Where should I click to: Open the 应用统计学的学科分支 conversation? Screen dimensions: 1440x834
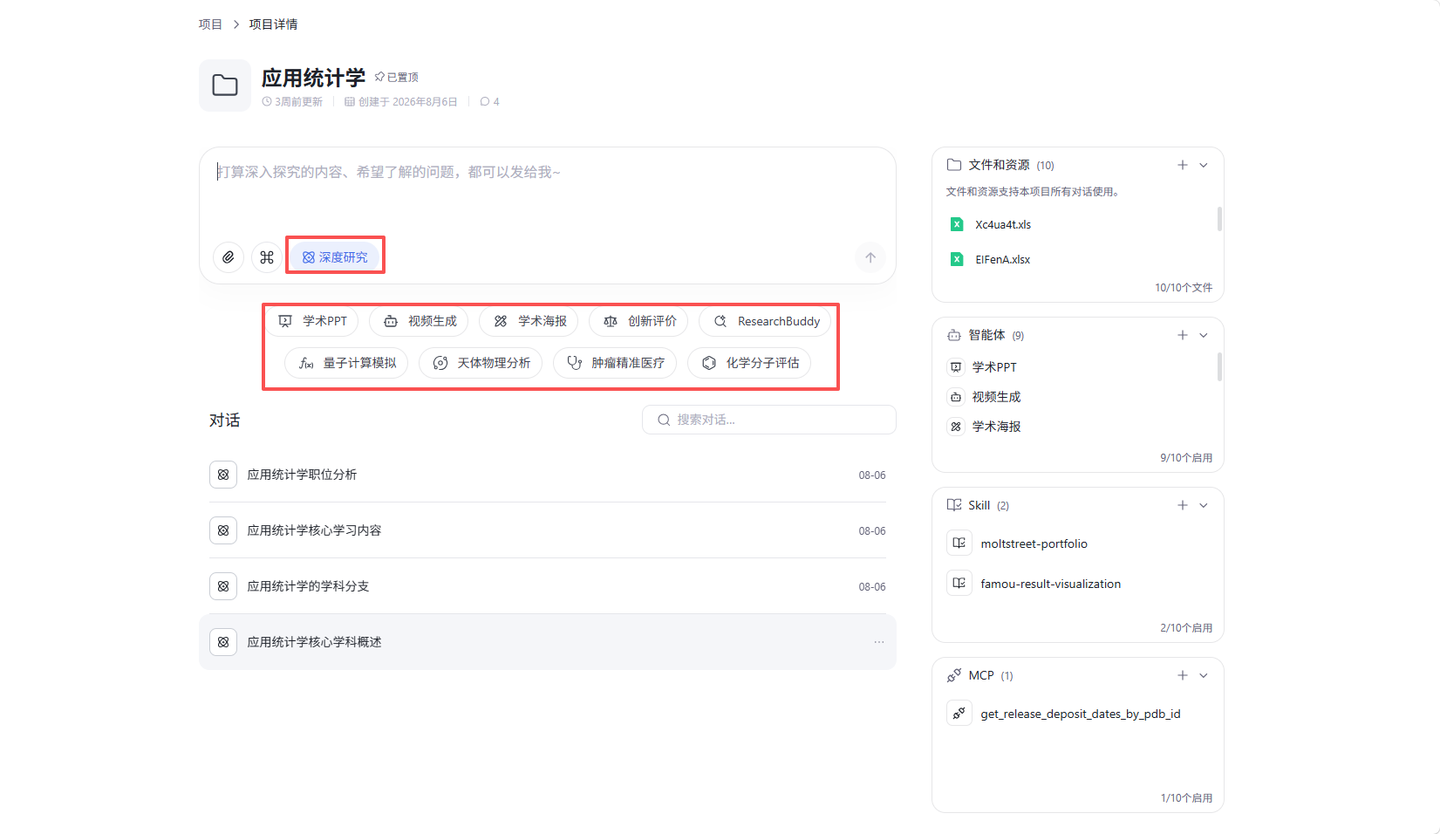click(x=548, y=586)
